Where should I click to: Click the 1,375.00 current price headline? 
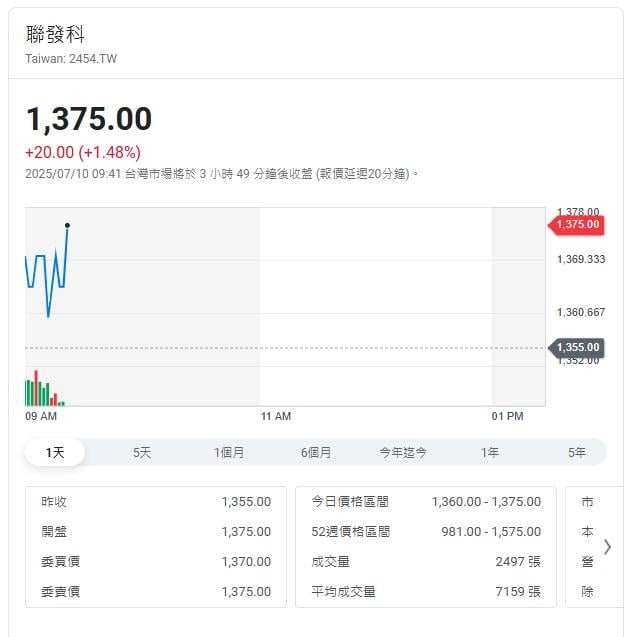pyautogui.click(x=89, y=119)
